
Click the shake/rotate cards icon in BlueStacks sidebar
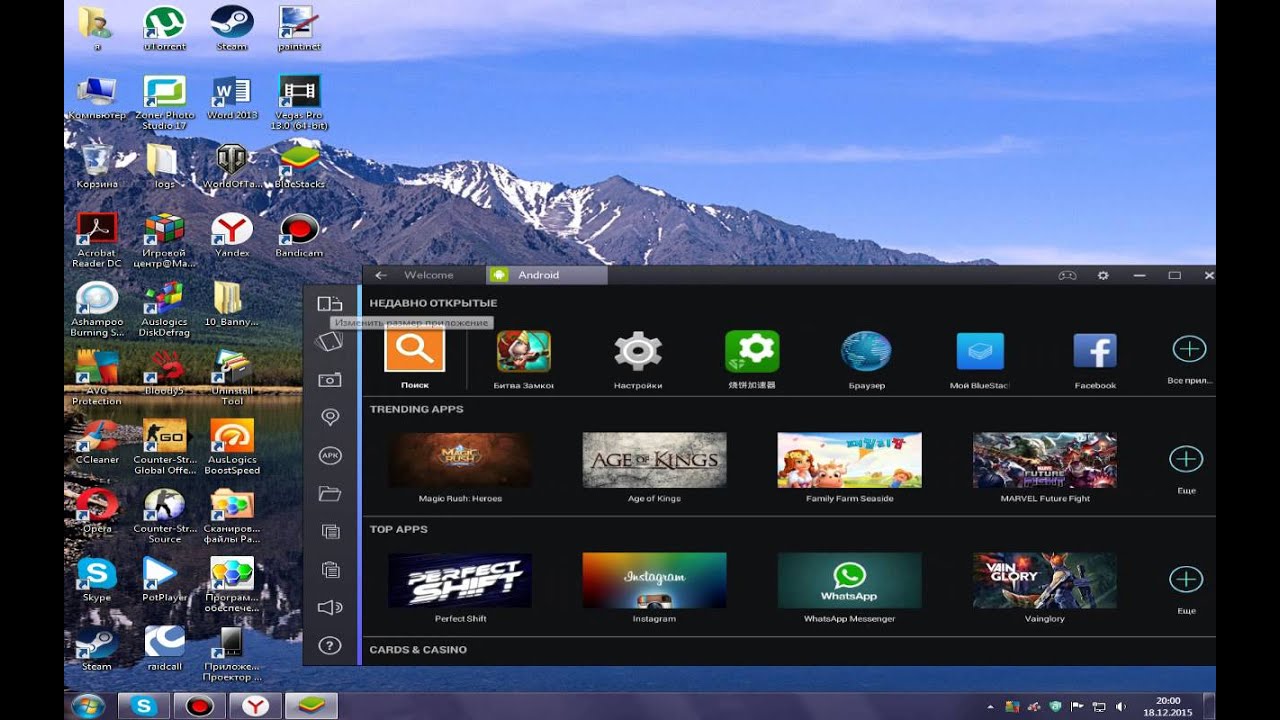pos(329,342)
